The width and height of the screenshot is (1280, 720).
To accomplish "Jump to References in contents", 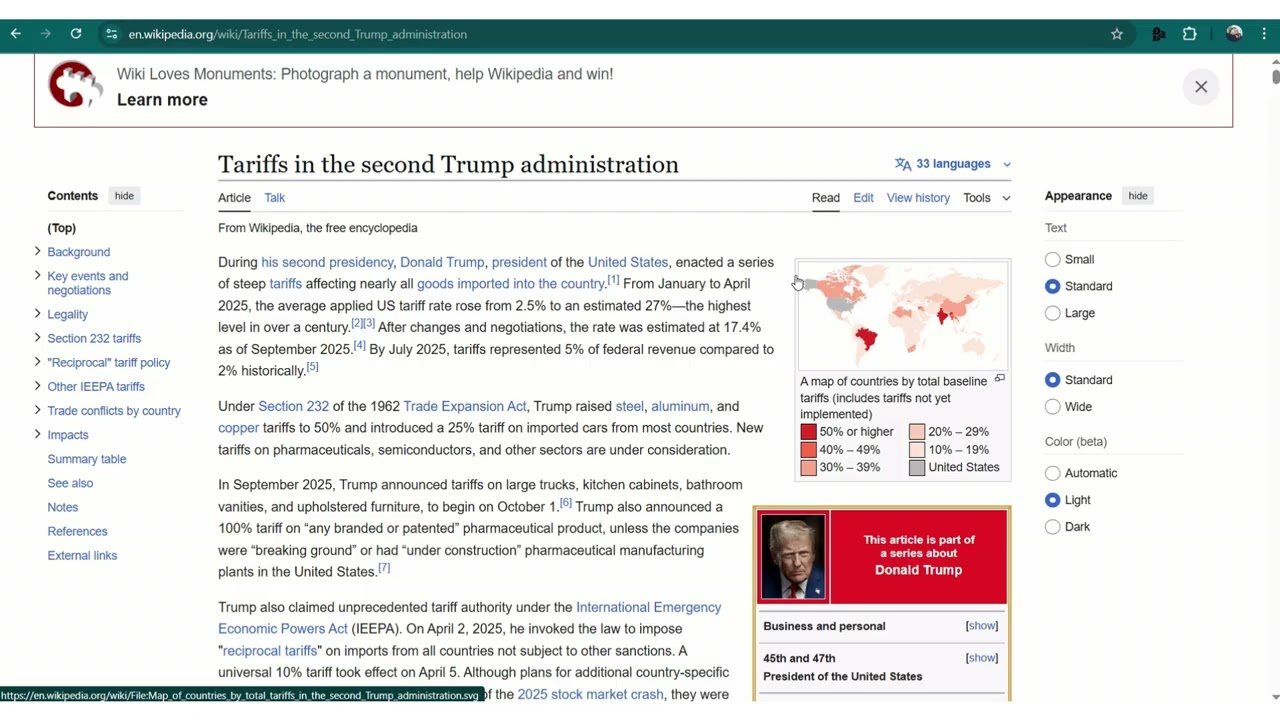I will click(77, 531).
